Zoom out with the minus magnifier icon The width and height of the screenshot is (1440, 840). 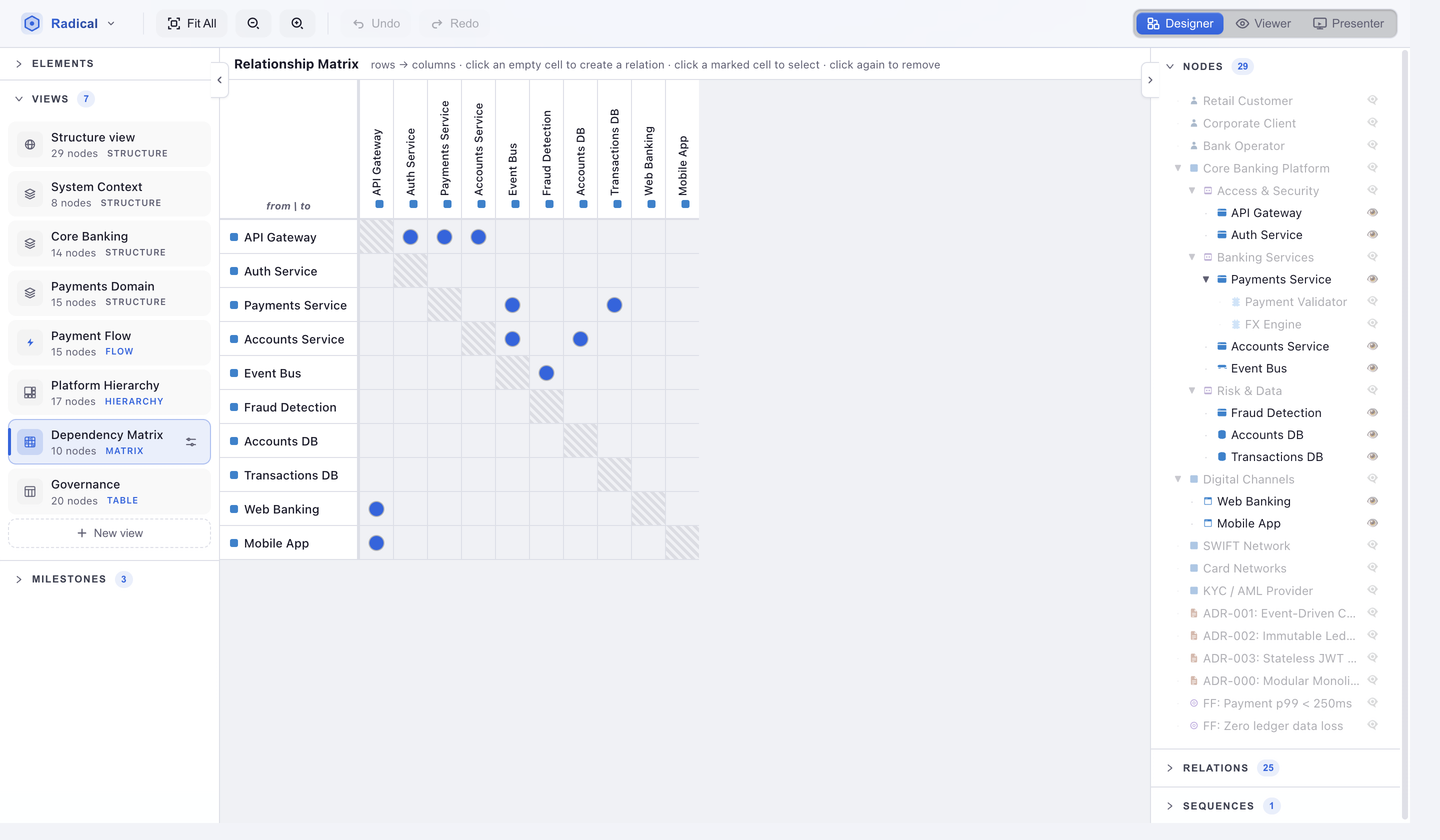(x=253, y=23)
